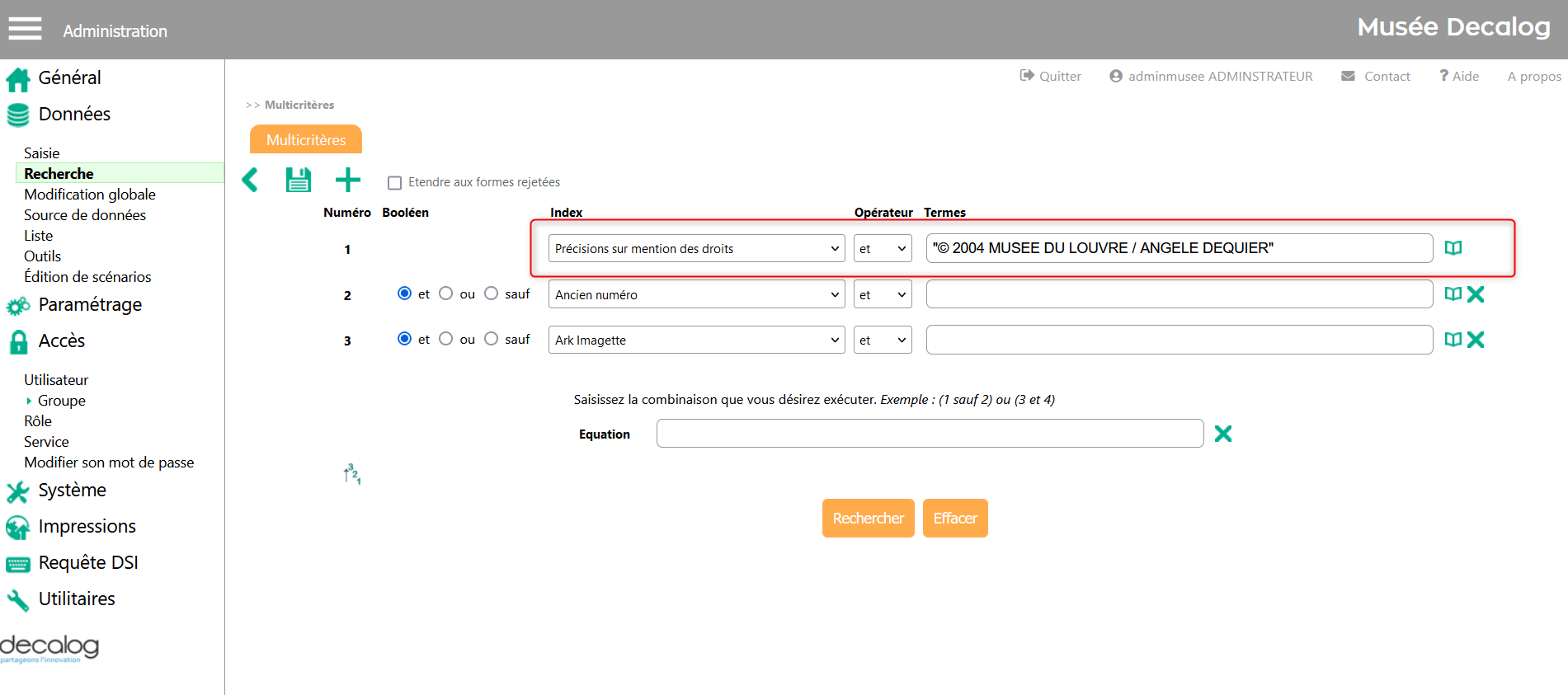Click the green back arrow icon
This screenshot has height=695, width=1568.
(250, 180)
